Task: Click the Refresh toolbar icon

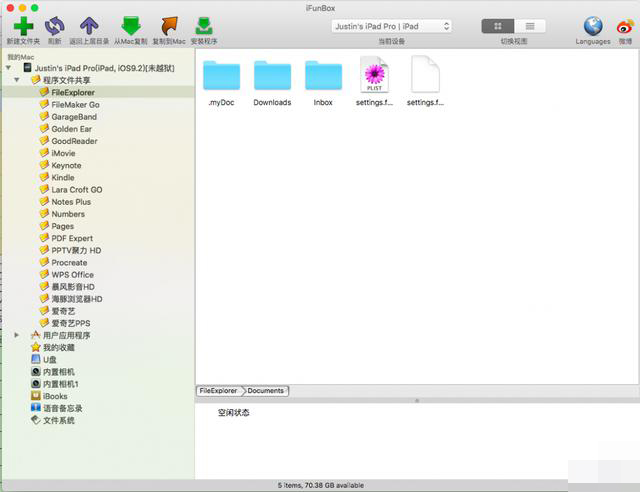Action: [54, 25]
